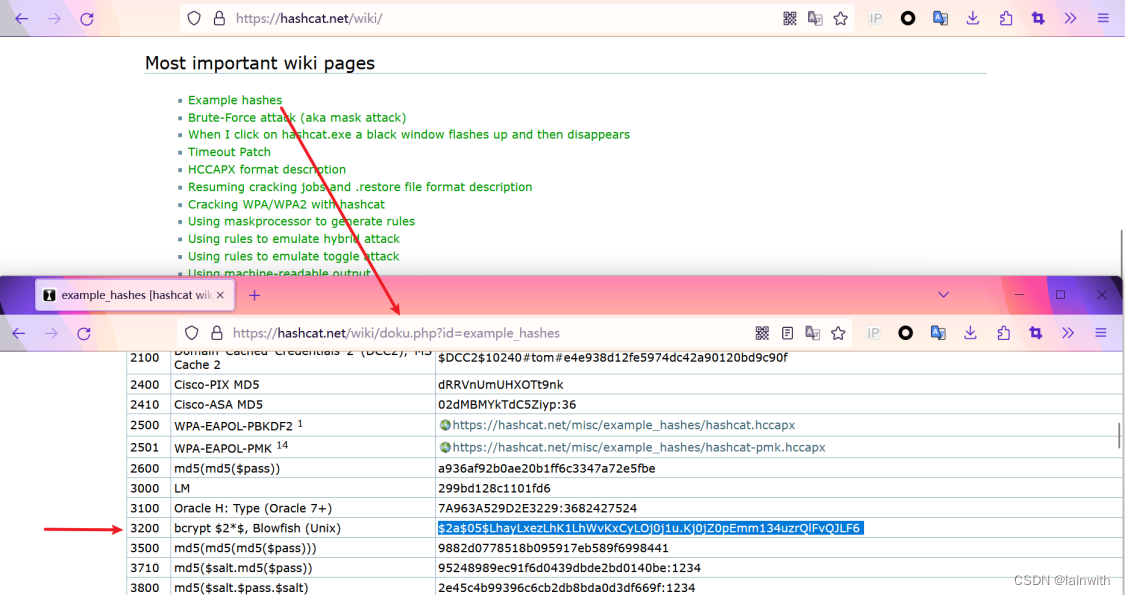1125x595 pixels.
Task: Open downloads in the example_hashes window
Action: [970, 333]
